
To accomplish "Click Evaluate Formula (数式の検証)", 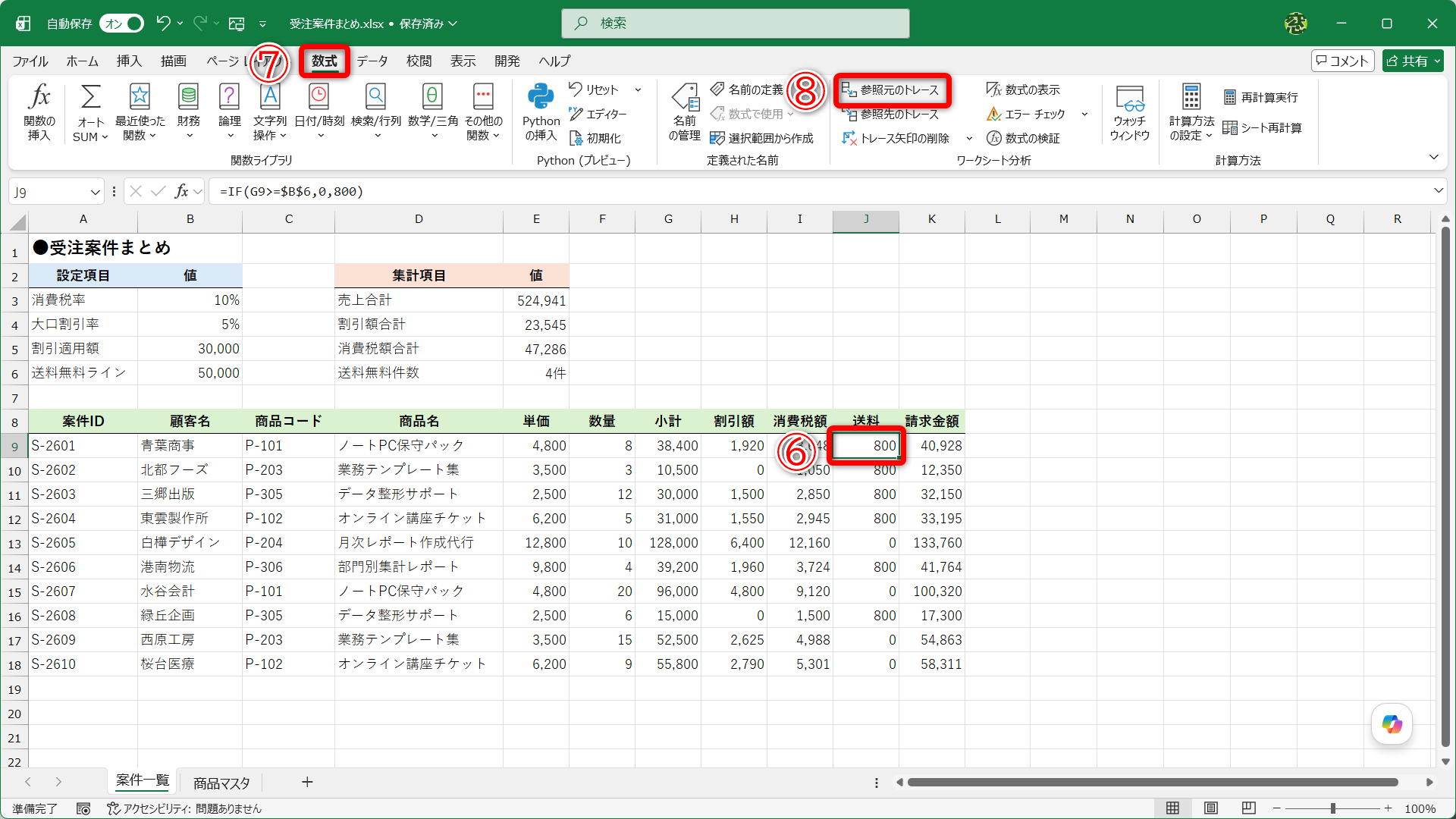I will (1023, 138).
